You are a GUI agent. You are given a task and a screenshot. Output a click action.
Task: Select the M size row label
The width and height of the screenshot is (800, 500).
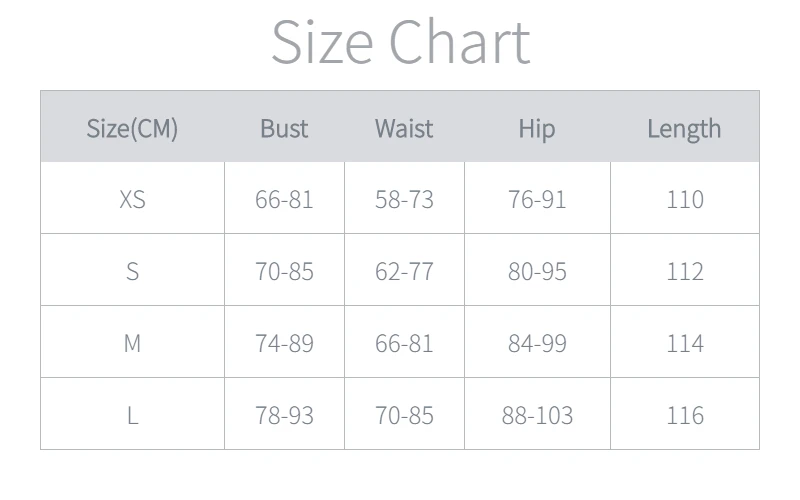[132, 343]
